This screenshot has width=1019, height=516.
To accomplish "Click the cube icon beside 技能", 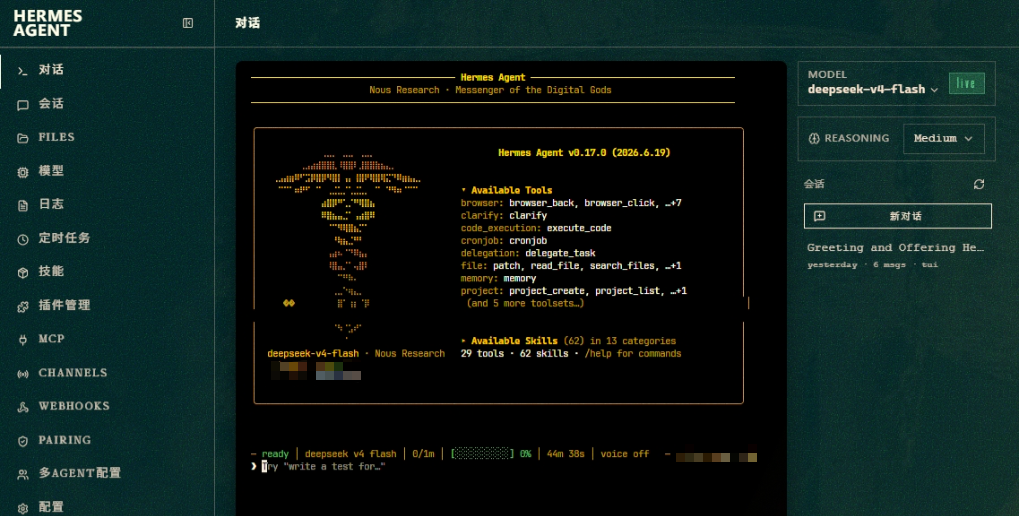I will 23,272.
